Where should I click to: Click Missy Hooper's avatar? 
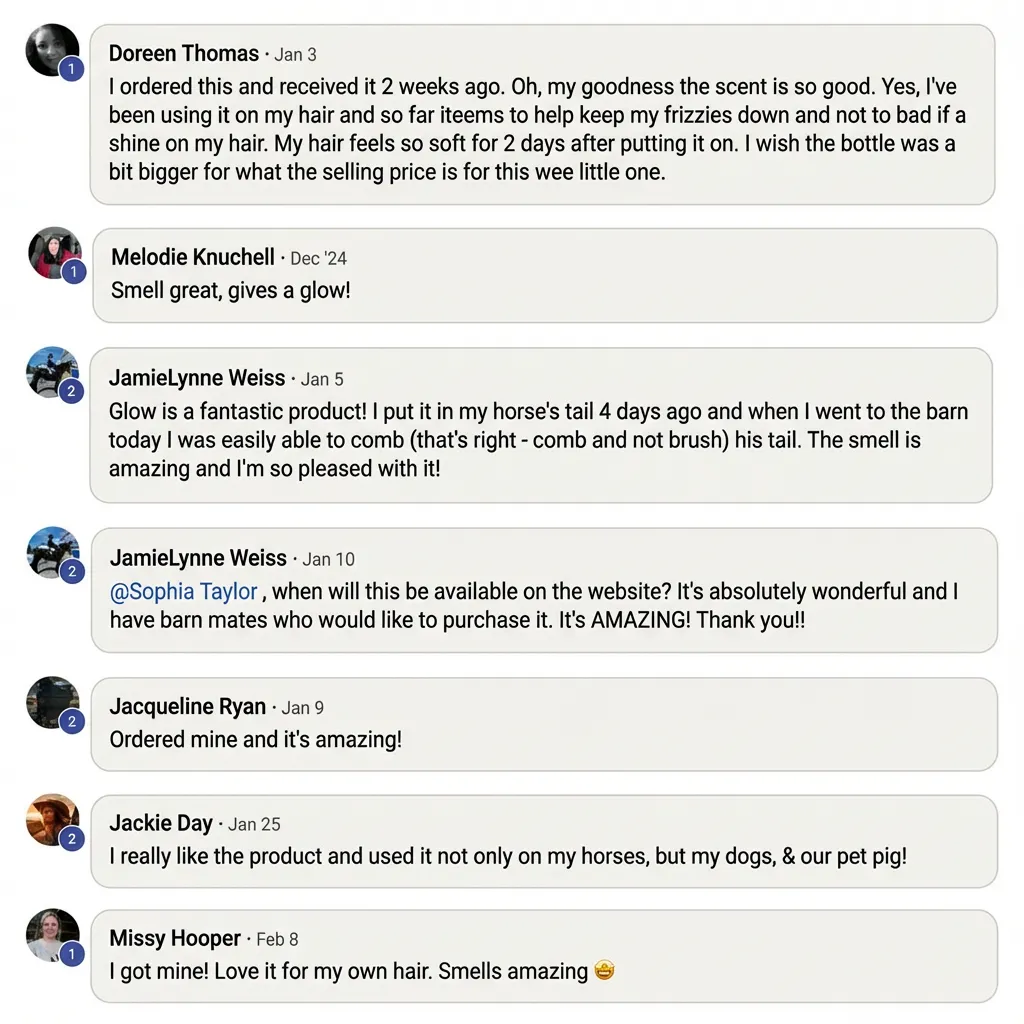[x=51, y=934]
